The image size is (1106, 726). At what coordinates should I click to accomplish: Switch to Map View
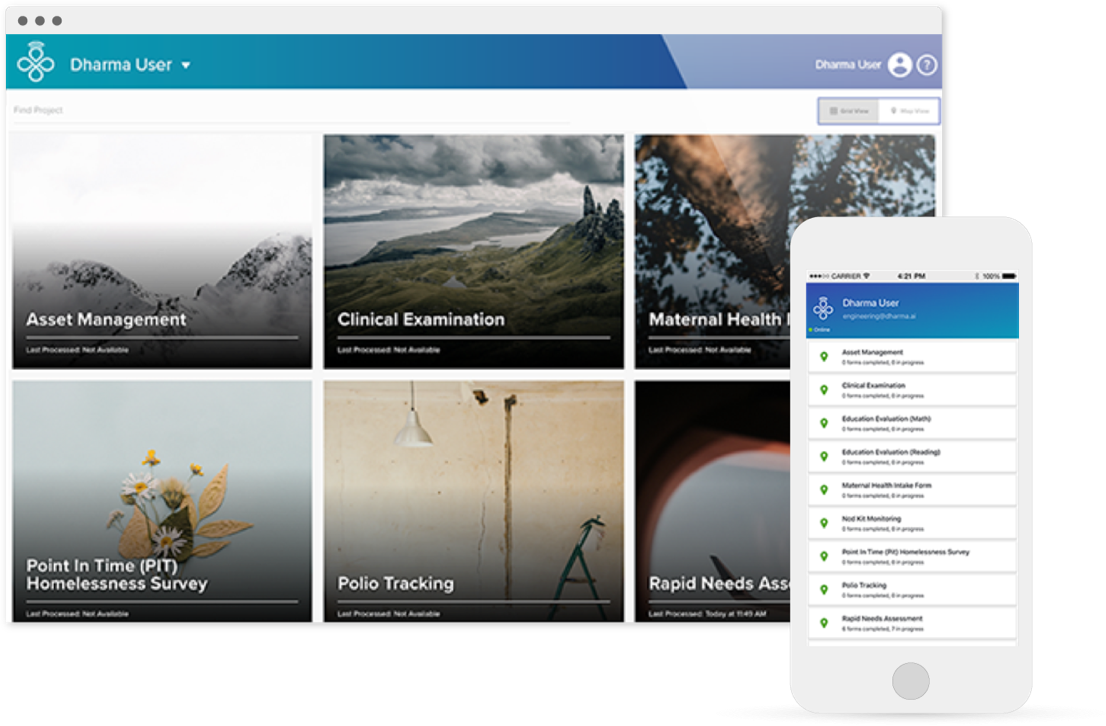click(909, 111)
